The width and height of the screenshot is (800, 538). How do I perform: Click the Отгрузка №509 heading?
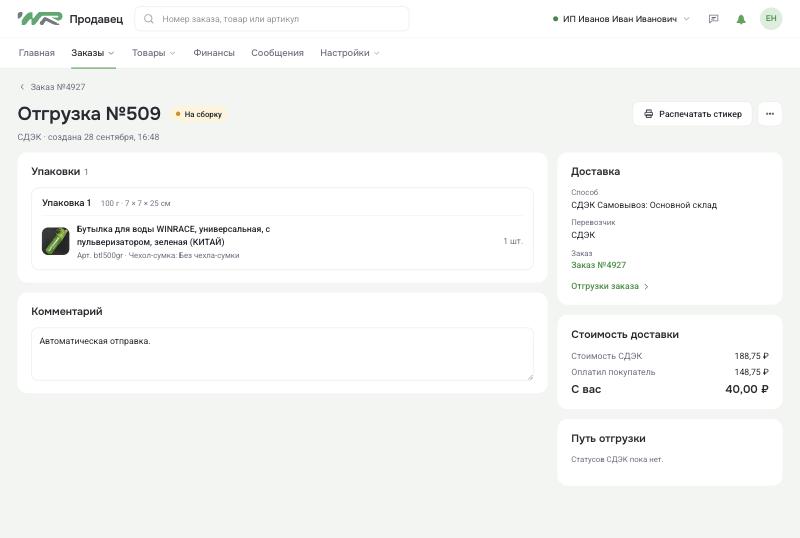[x=89, y=113]
